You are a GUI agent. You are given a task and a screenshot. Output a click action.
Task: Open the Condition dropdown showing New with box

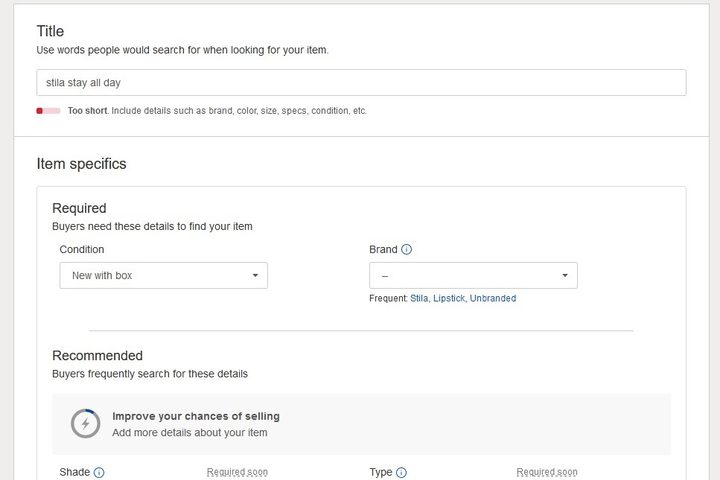(x=163, y=276)
